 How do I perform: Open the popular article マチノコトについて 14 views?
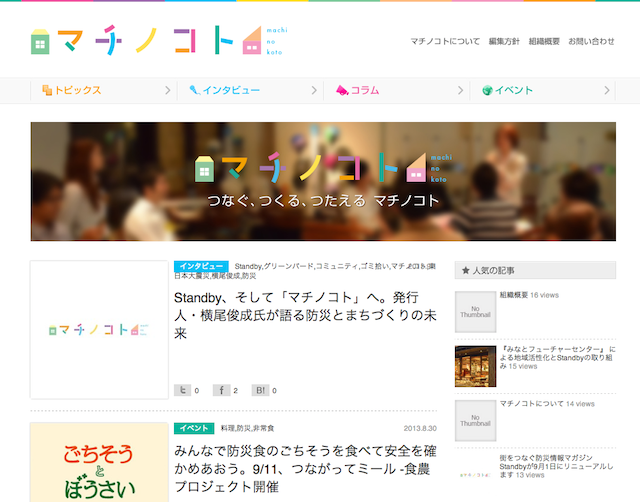pyautogui.click(x=547, y=404)
